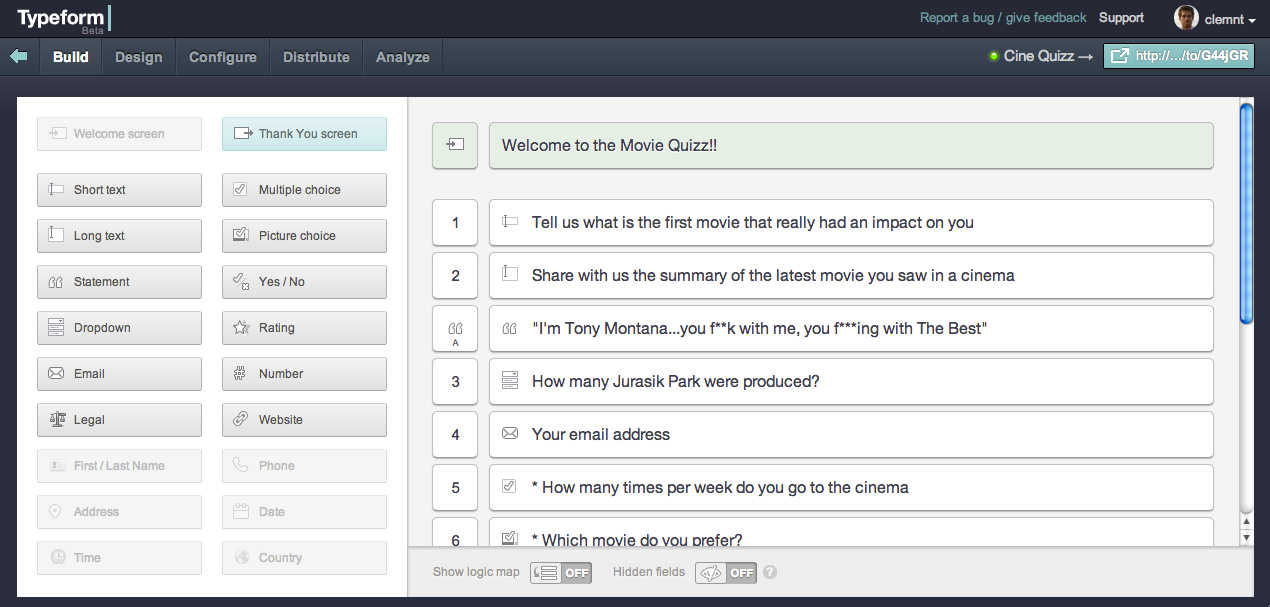Add a Statement block
Screen dimensions: 1270x607
tap(119, 281)
